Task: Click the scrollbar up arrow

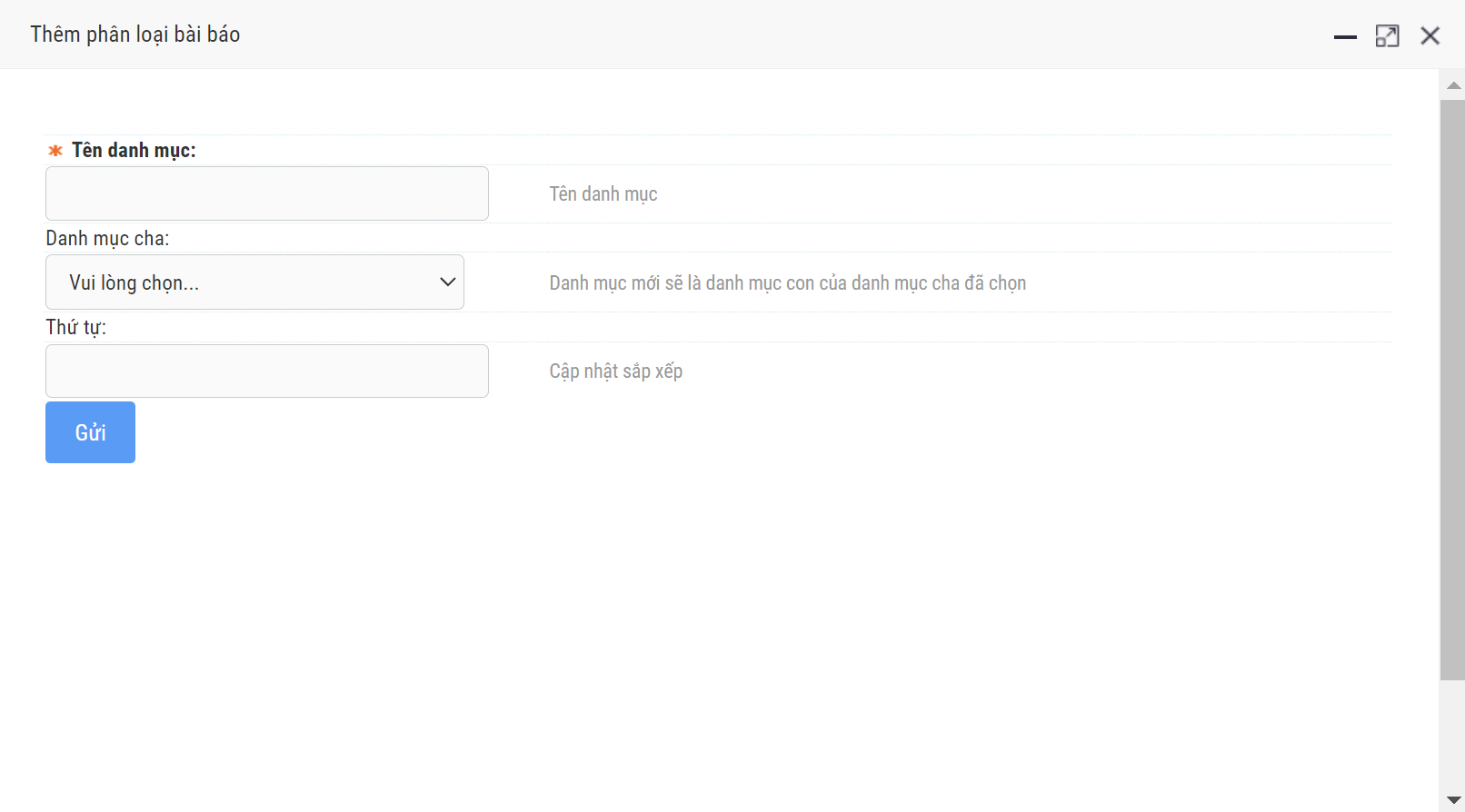Action: pyautogui.click(x=1453, y=85)
